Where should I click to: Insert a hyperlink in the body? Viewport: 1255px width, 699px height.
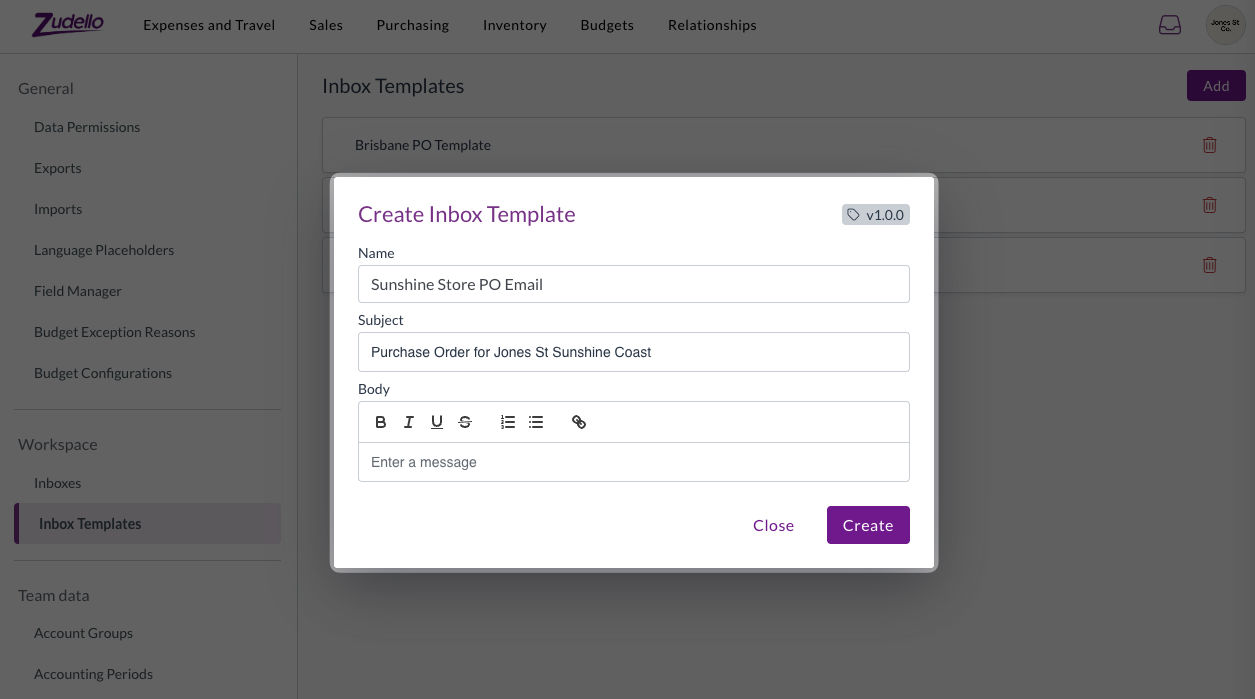pos(579,422)
